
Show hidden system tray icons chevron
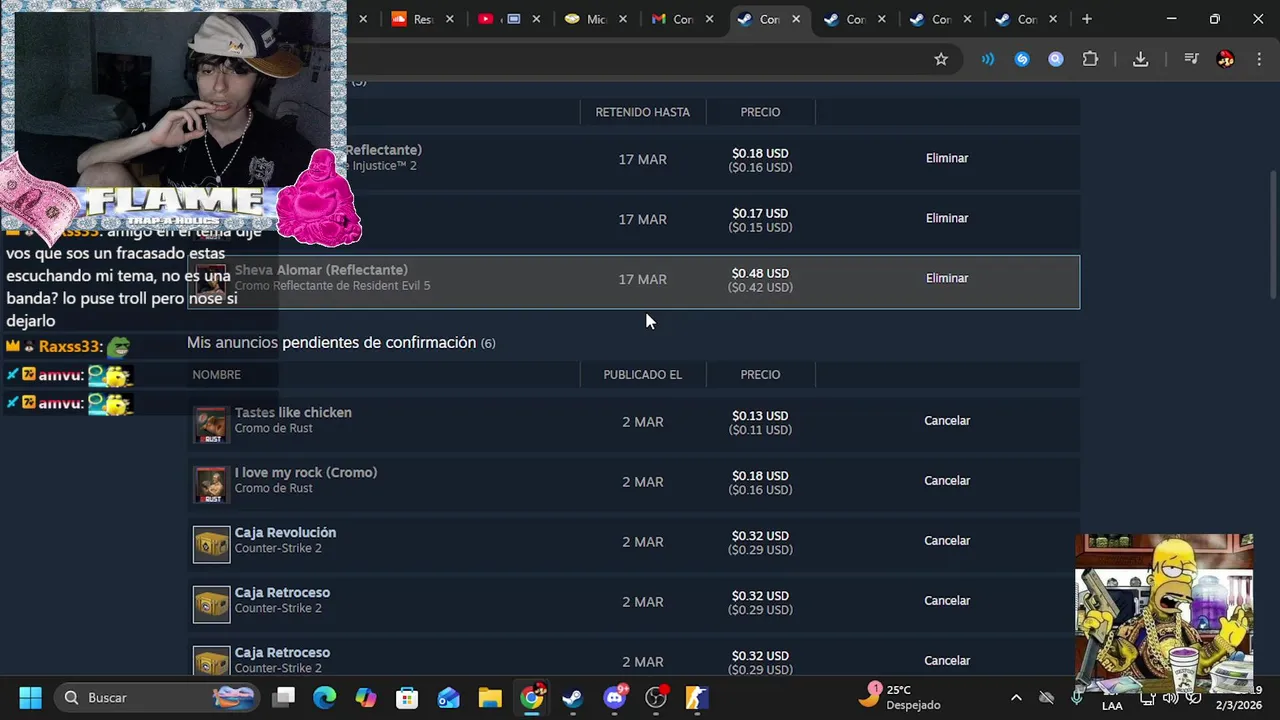1016,697
